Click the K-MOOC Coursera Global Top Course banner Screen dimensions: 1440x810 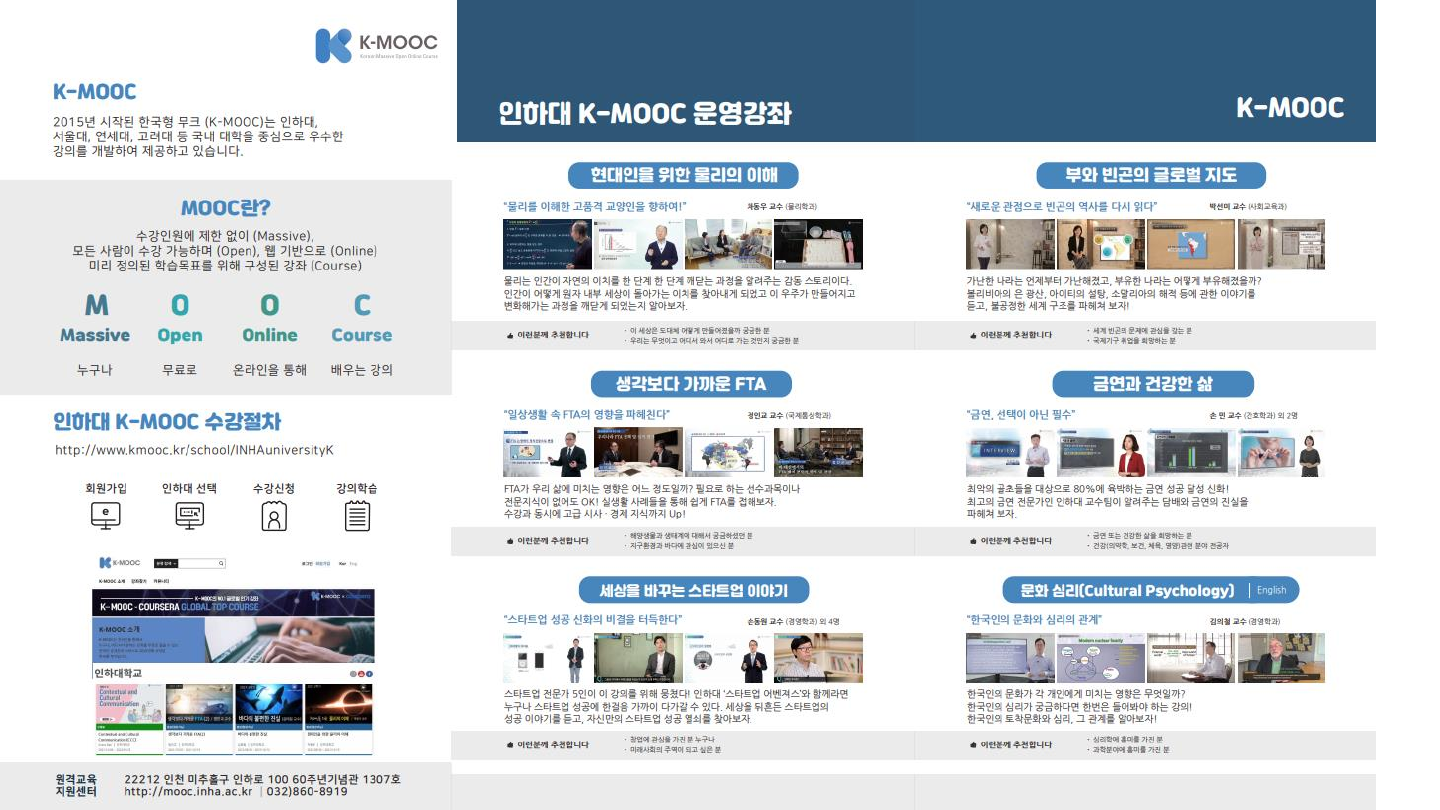pos(233,603)
